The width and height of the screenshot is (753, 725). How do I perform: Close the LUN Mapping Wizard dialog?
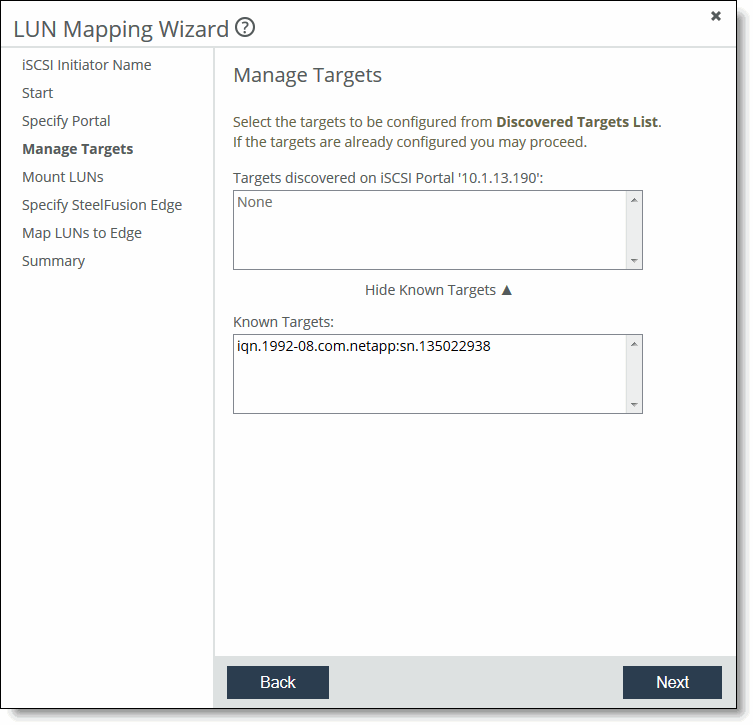tap(716, 16)
